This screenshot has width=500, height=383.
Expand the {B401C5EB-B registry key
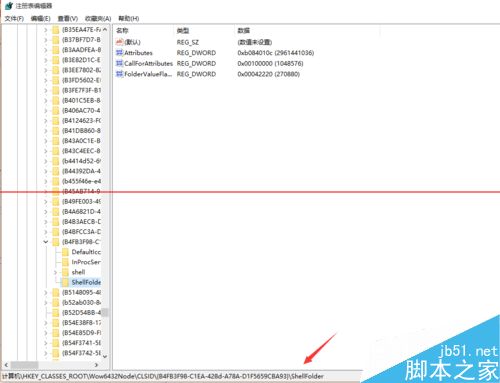[46, 100]
